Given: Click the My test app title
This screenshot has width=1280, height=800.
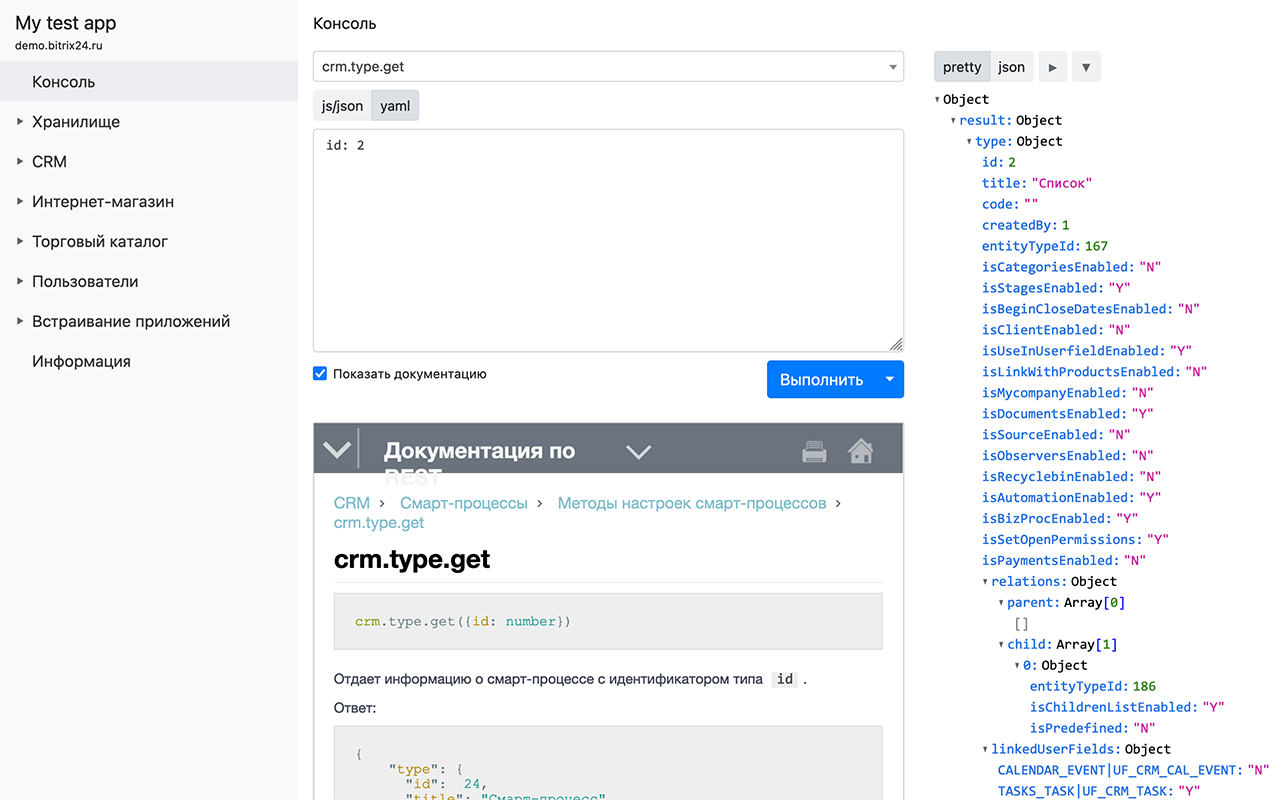Looking at the screenshot, I should click(66, 23).
